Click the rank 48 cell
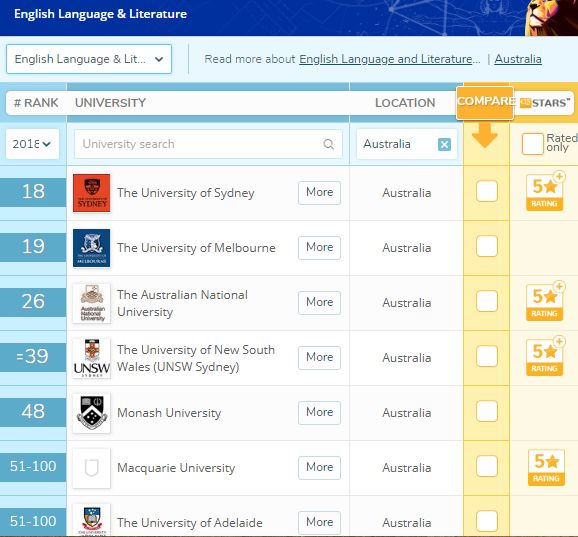This screenshot has height=537, width=578. click(x=33, y=412)
